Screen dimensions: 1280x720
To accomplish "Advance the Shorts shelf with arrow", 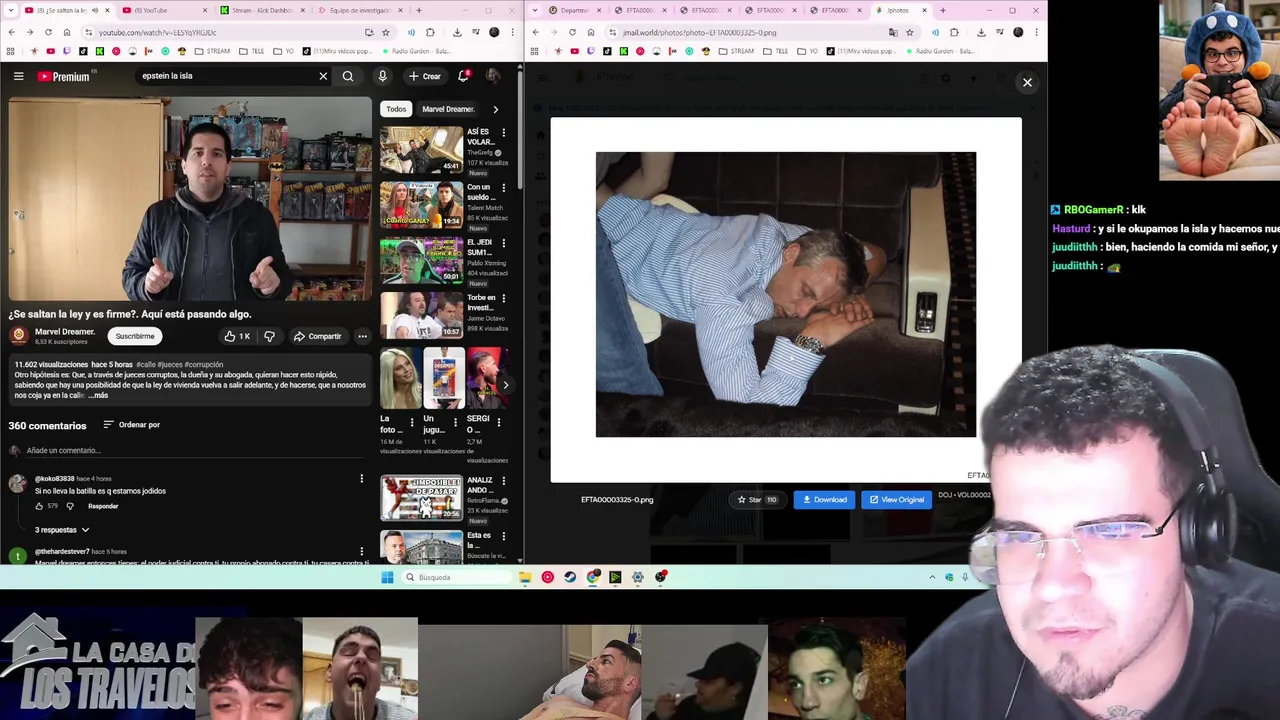I will (505, 384).
